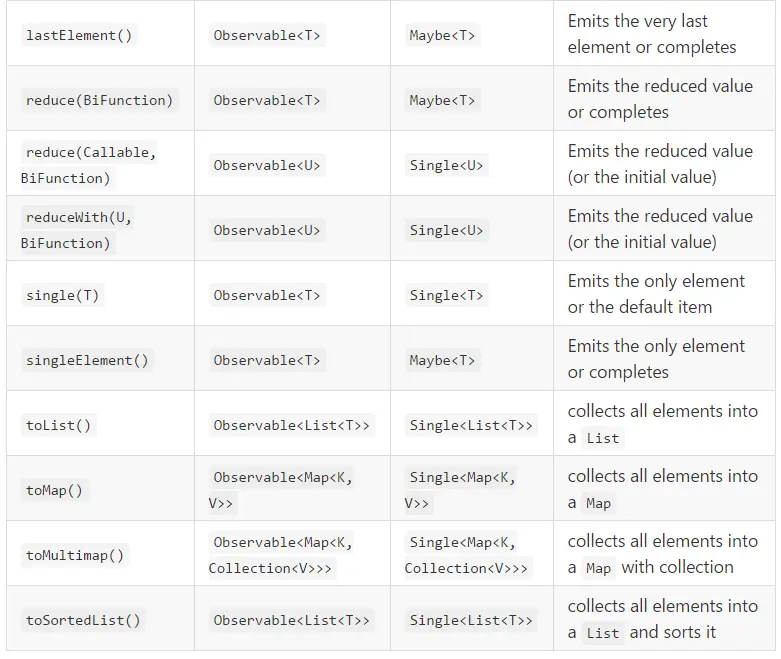Click Single<U> in the reduceWith row
The image size is (781, 659).
click(446, 230)
